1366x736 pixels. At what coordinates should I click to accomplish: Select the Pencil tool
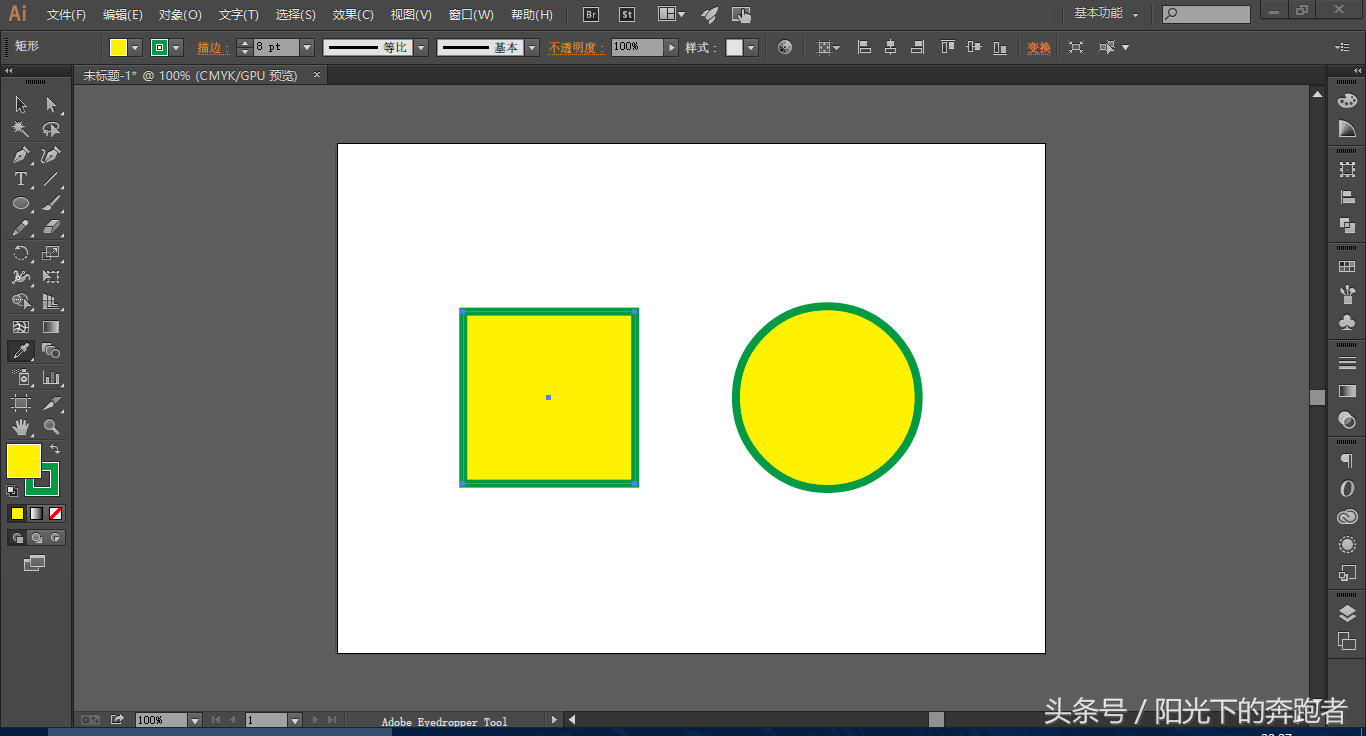[20, 228]
